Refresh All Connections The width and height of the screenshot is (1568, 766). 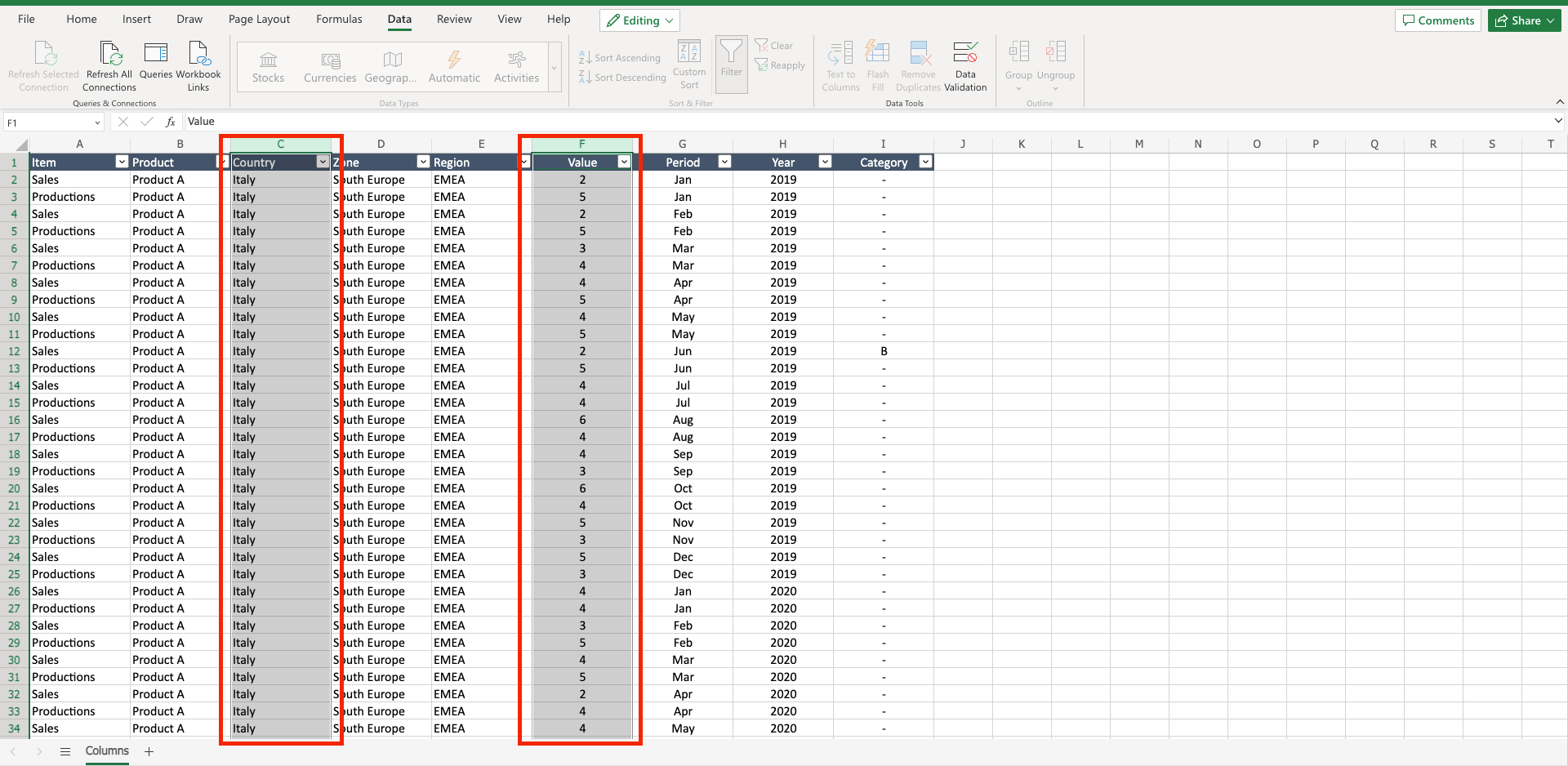click(109, 65)
